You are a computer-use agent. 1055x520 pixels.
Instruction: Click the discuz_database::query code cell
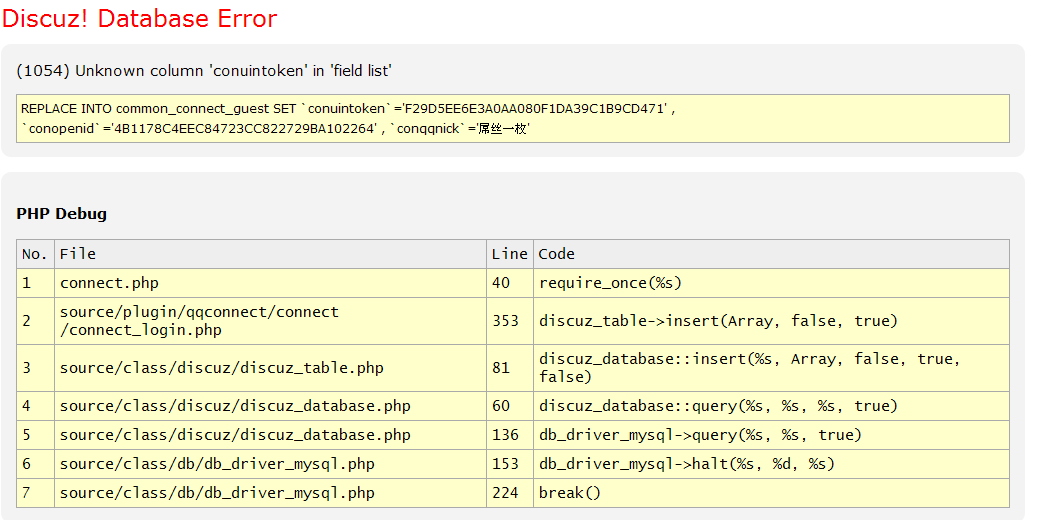[718, 406]
